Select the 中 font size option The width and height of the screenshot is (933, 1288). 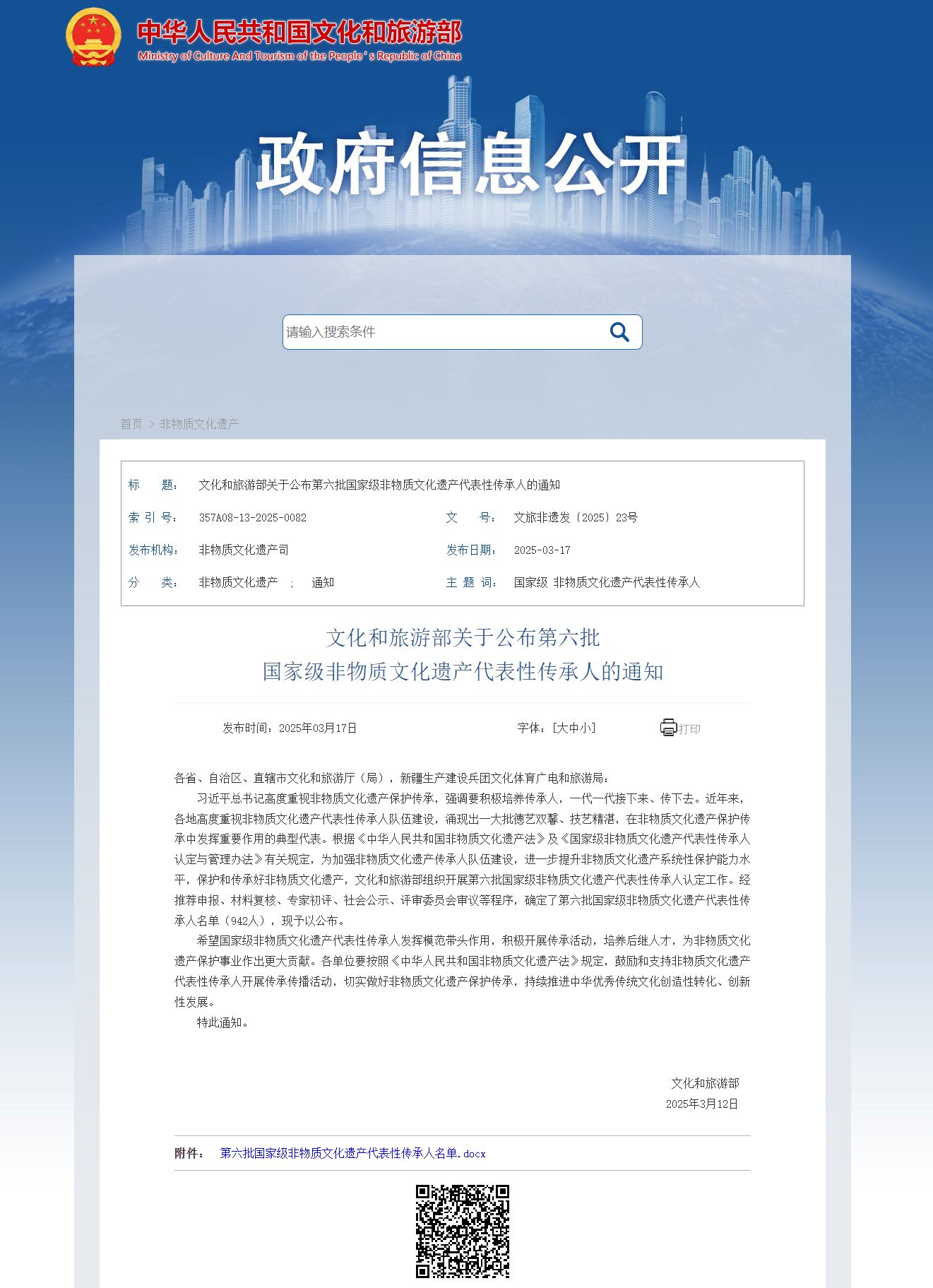point(574,728)
